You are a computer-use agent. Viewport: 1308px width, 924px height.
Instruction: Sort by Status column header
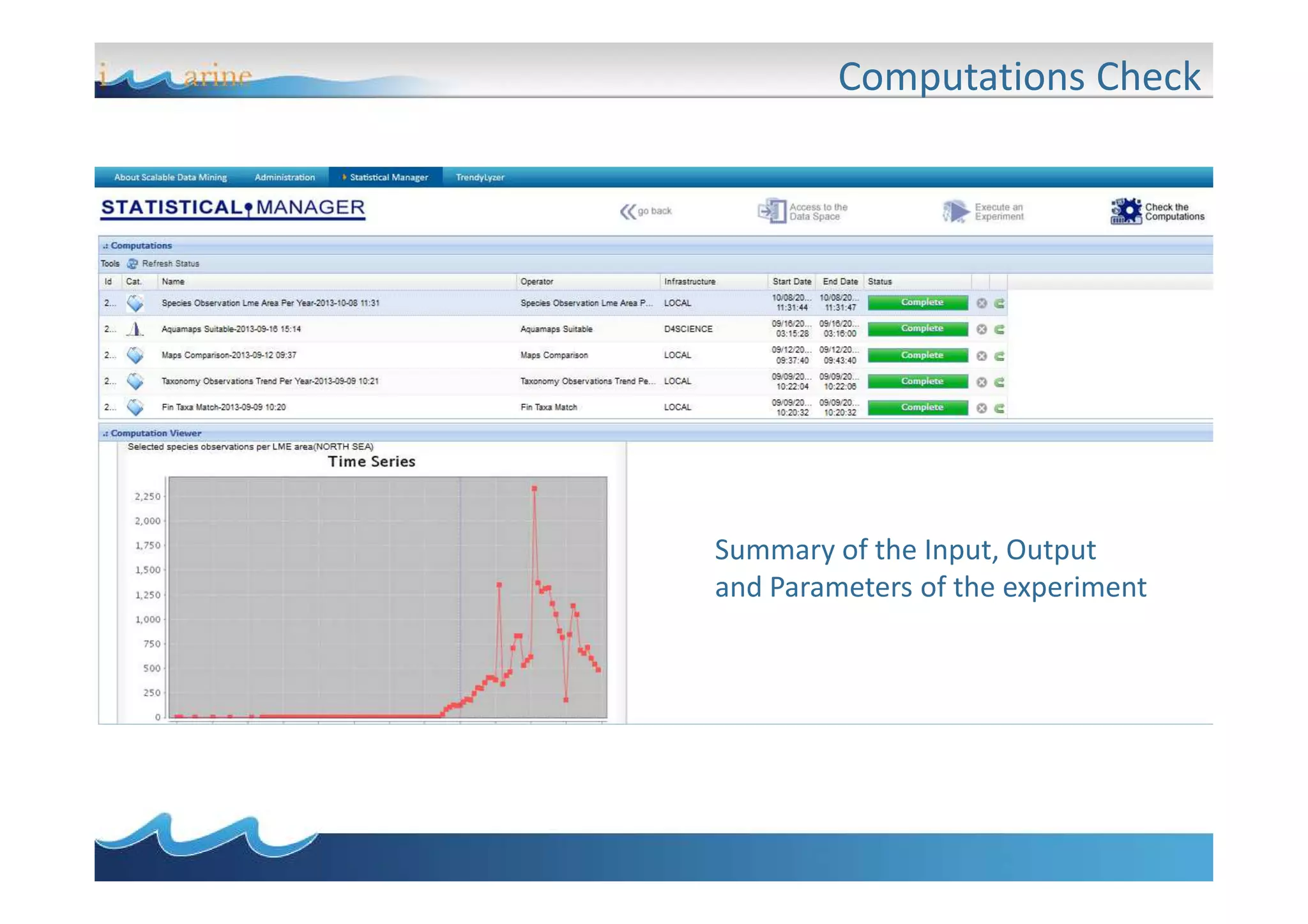click(x=917, y=282)
